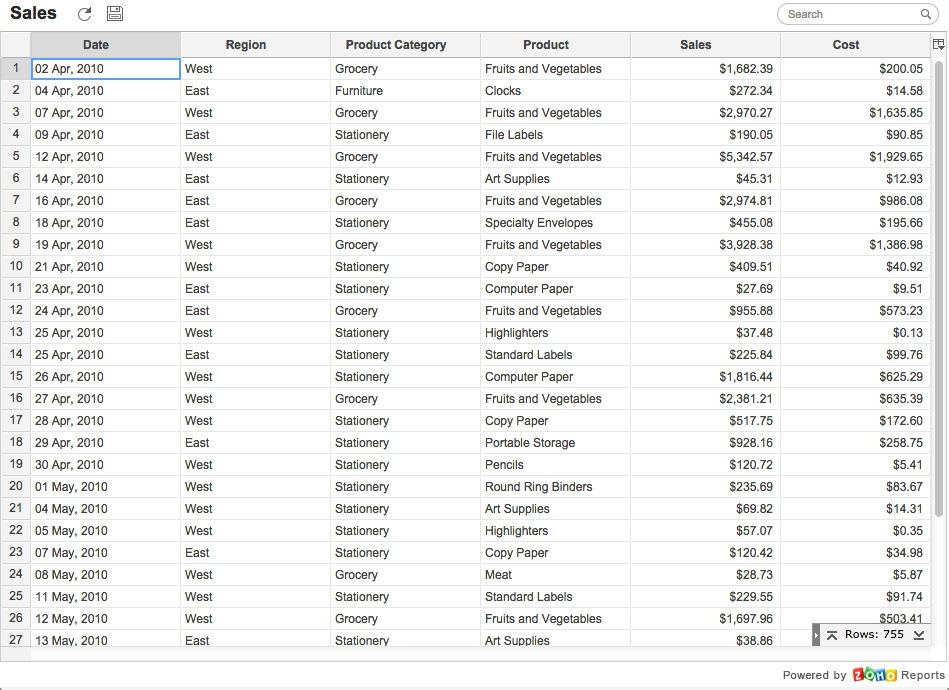Click the refresh icon next to Sales
This screenshot has height=690, width=949.
(85, 14)
